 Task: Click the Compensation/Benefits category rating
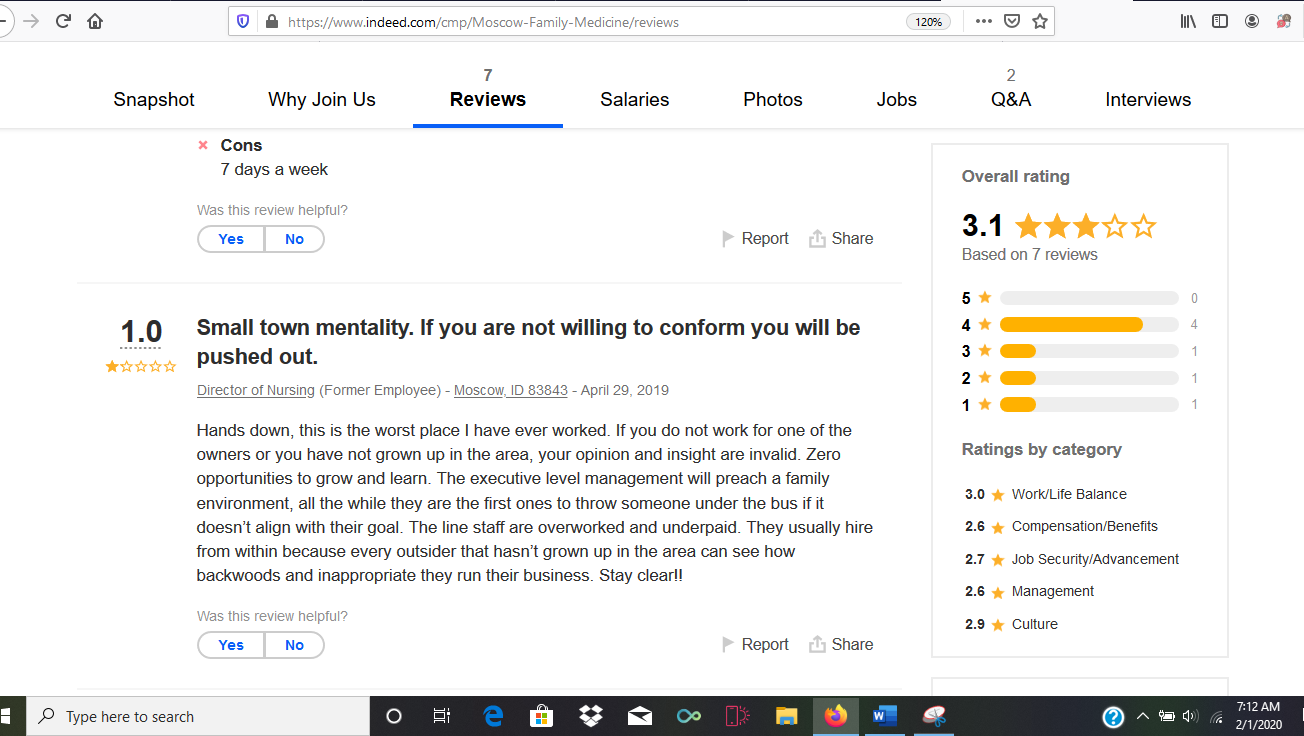coord(1061,526)
